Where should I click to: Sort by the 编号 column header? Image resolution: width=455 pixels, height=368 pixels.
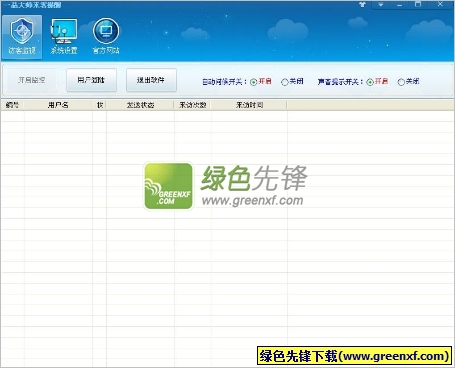coord(12,105)
